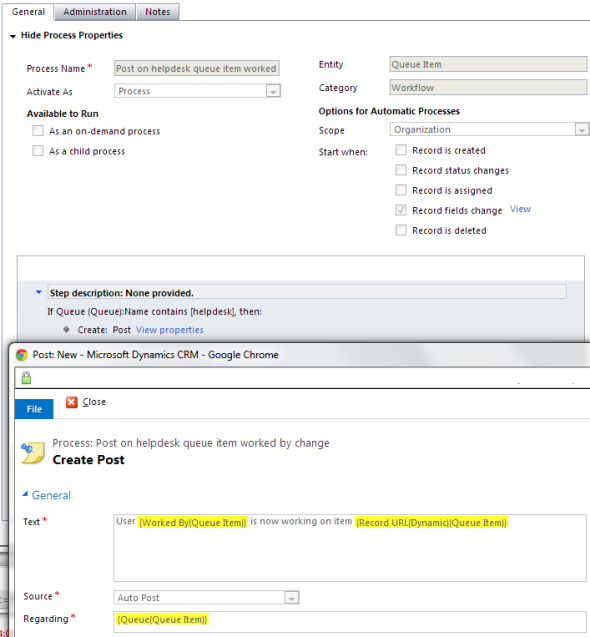
Task: Open the File menu in Post window
Action: tap(34, 409)
